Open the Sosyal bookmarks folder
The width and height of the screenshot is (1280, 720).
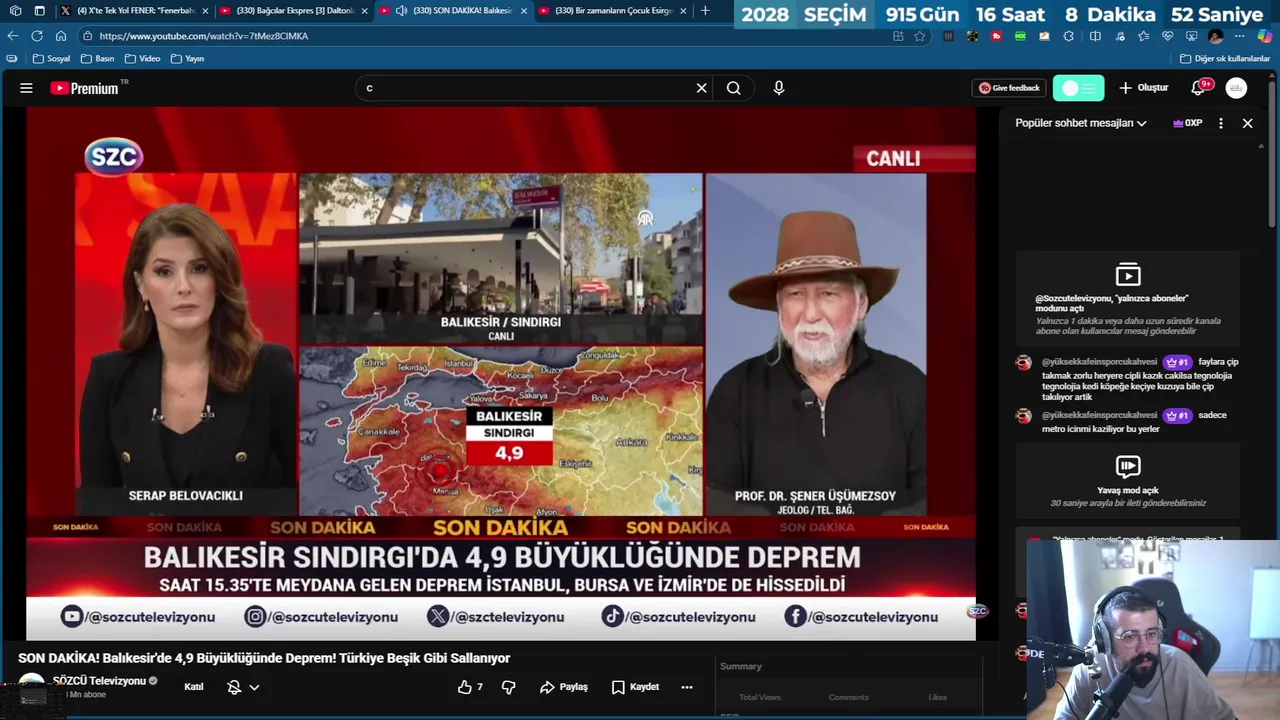coord(51,58)
